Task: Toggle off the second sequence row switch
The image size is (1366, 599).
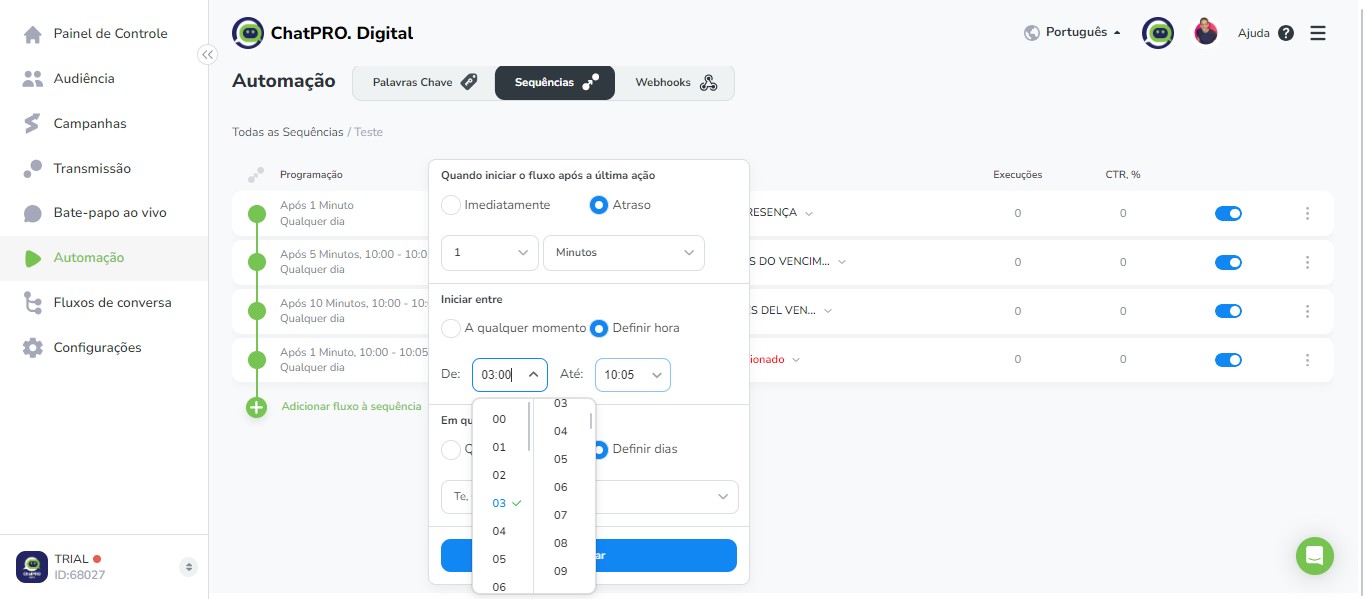Action: 1228,262
